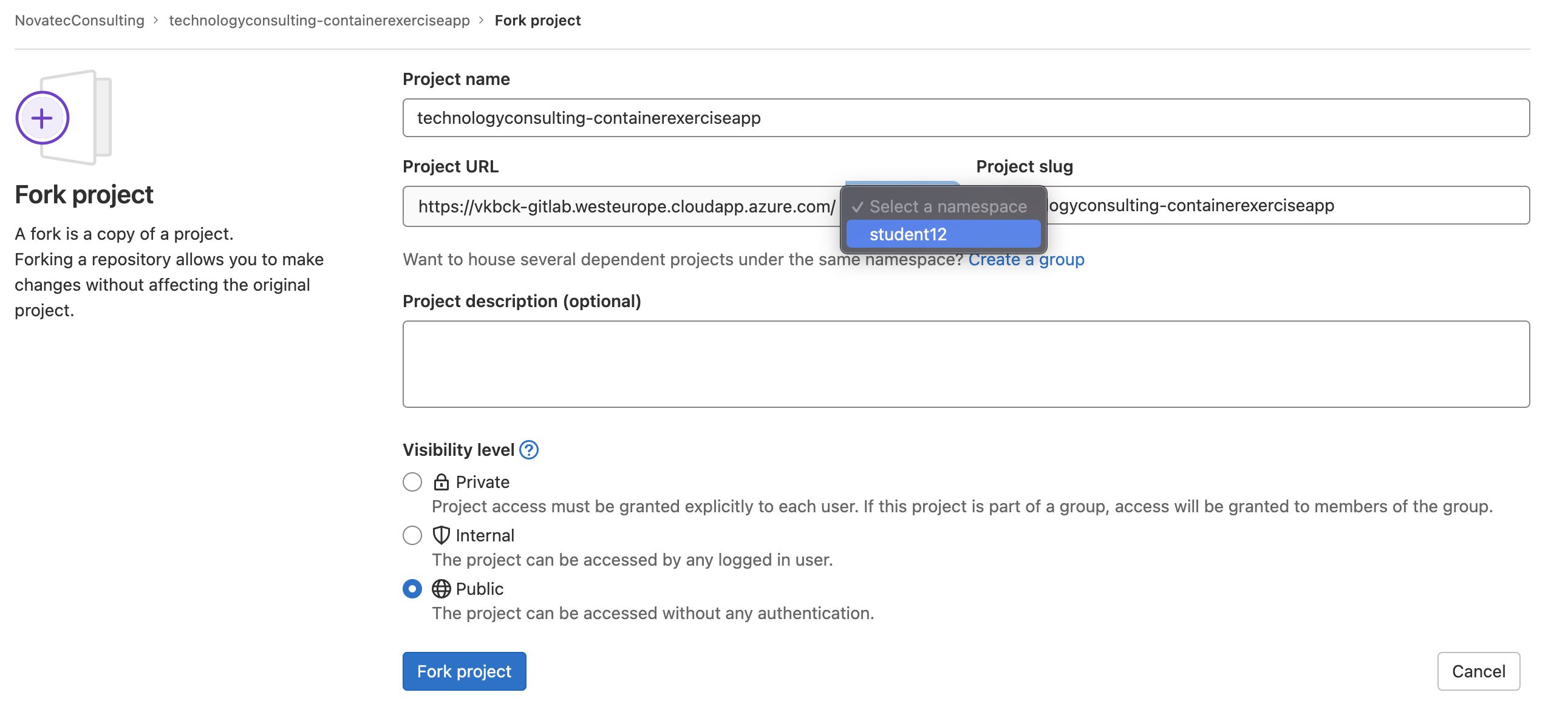Select the Private visibility radio button
Screen dimensions: 1568x715
click(x=413, y=481)
